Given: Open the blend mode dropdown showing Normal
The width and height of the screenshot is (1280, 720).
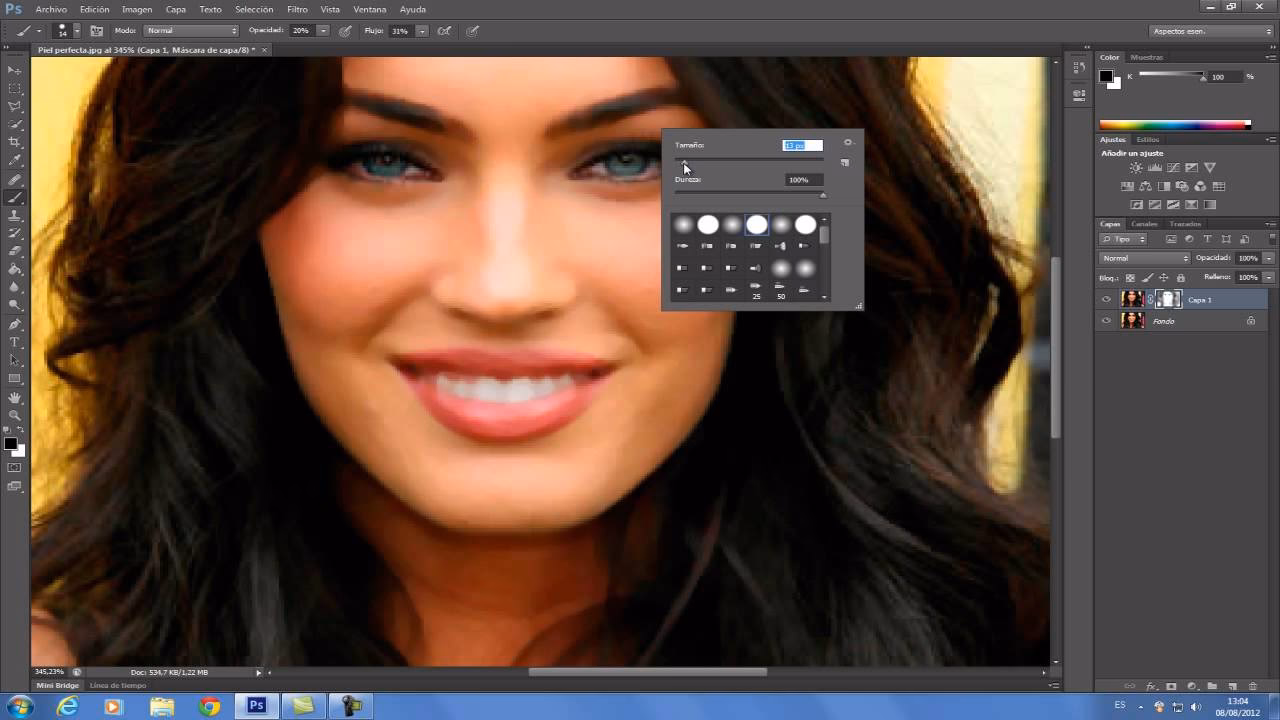Looking at the screenshot, I should click(1143, 257).
